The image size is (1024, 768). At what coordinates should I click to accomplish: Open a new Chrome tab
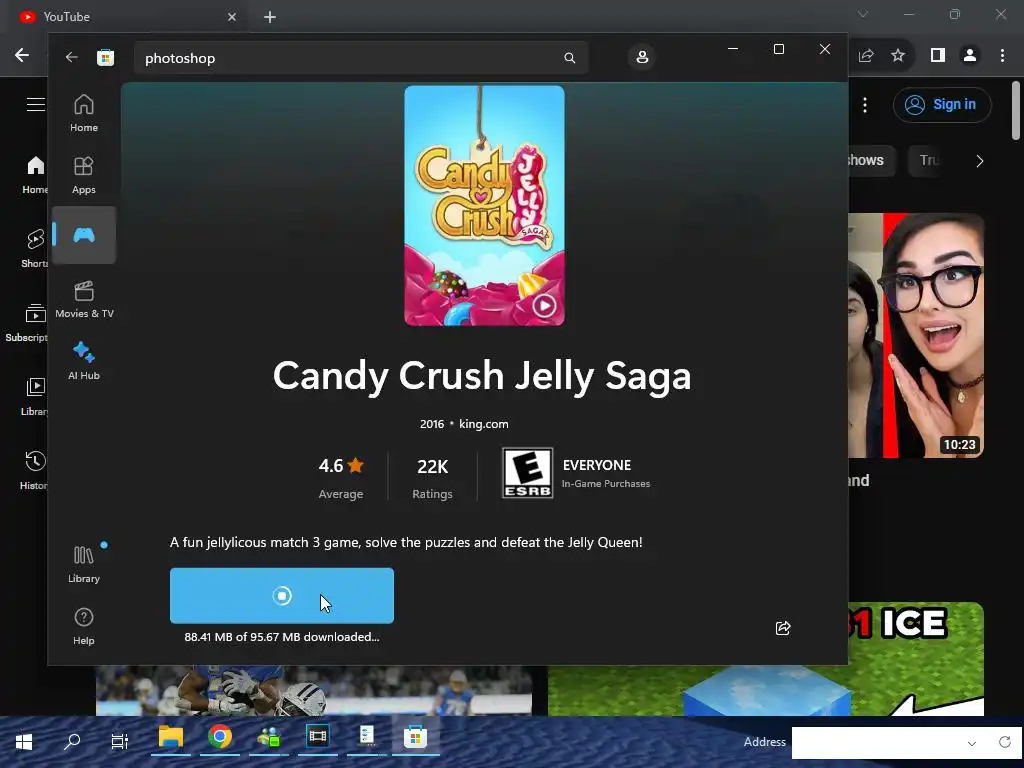point(270,17)
